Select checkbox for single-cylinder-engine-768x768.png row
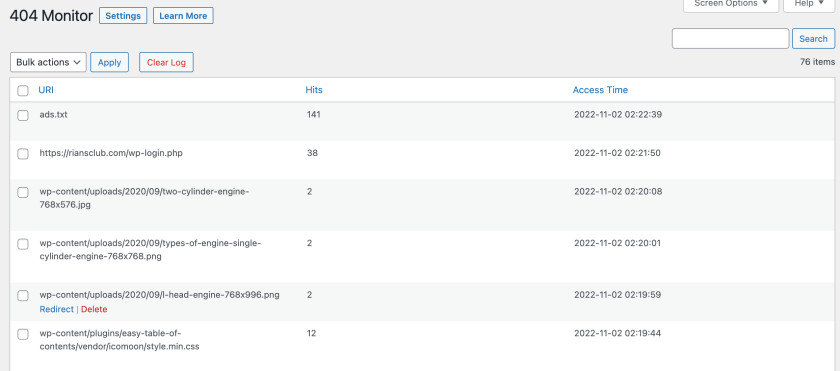This screenshot has height=371, width=840. click(23, 244)
